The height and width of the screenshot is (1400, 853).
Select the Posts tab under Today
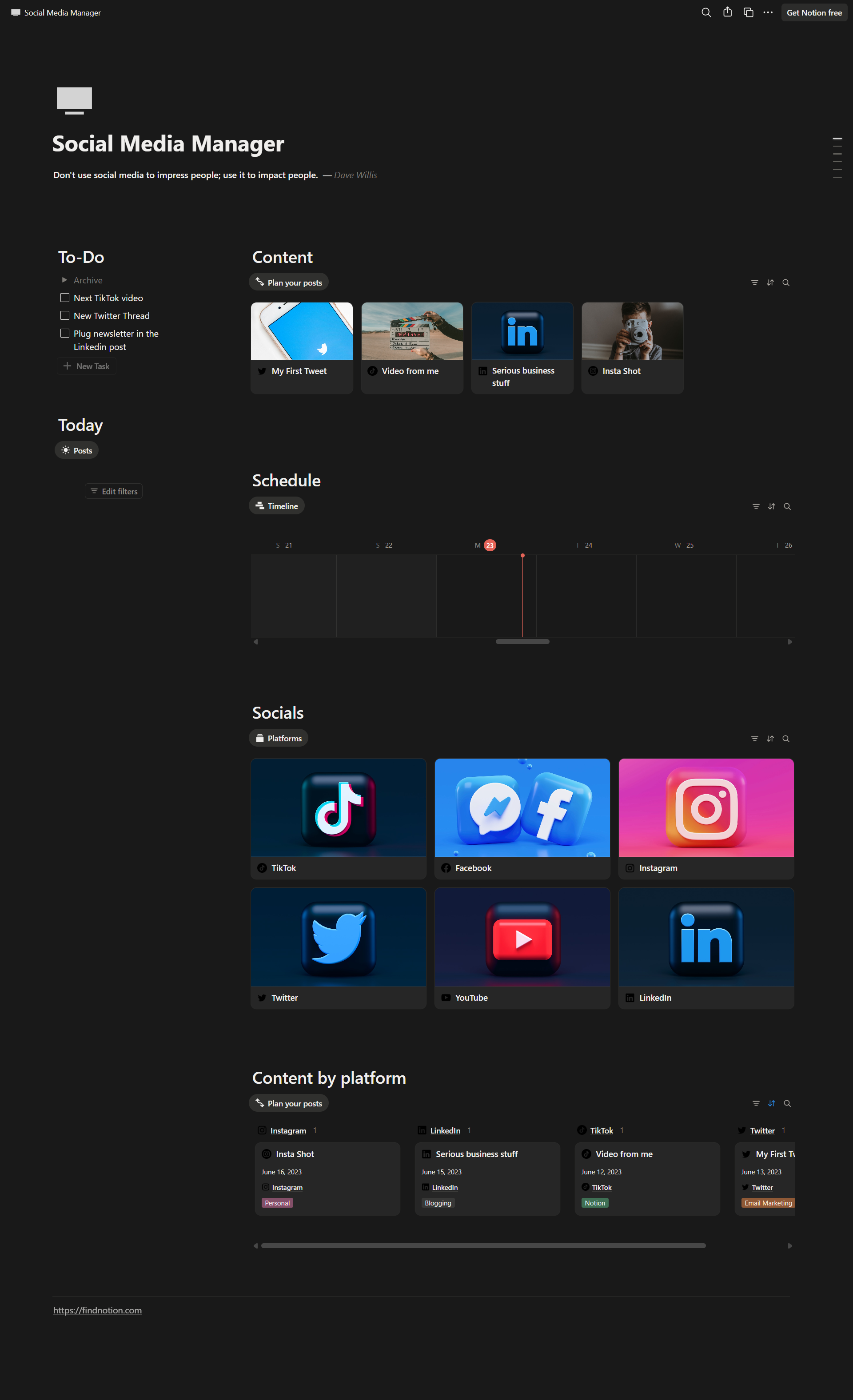coord(77,450)
